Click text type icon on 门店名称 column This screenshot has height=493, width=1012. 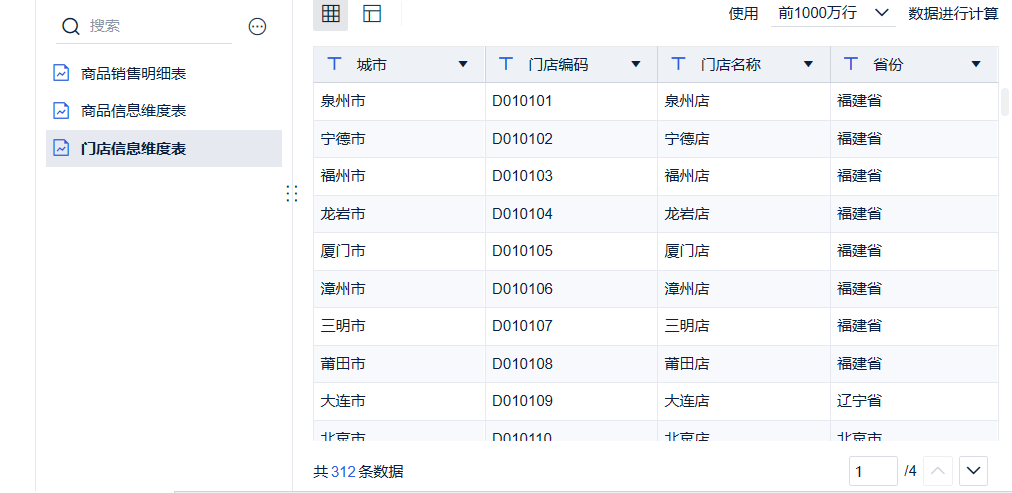[679, 64]
